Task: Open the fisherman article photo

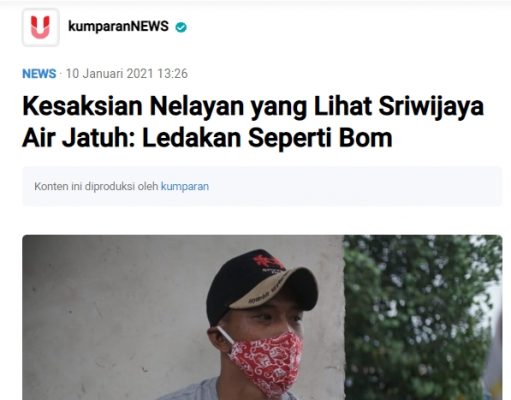Action: click(262, 317)
